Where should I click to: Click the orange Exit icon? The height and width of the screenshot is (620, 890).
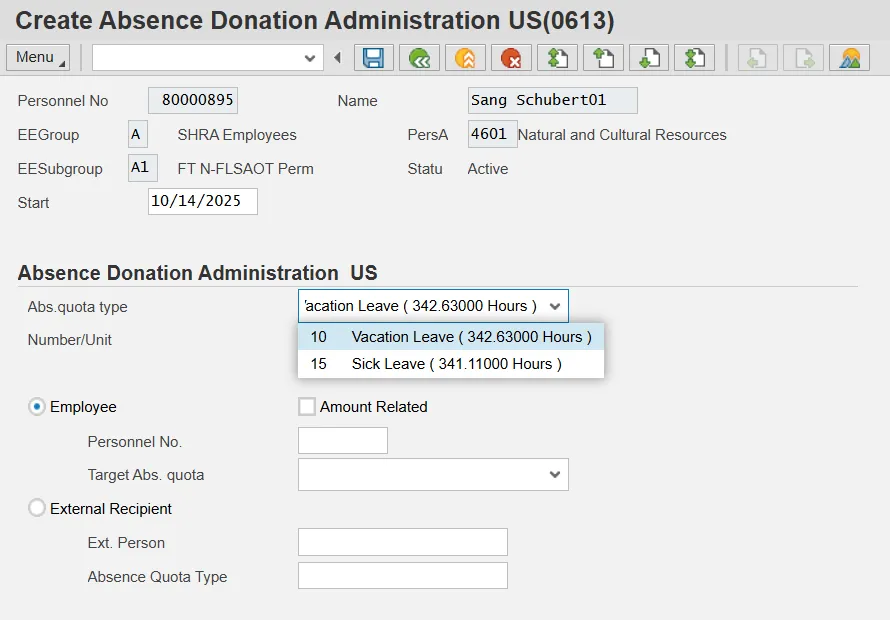point(465,58)
